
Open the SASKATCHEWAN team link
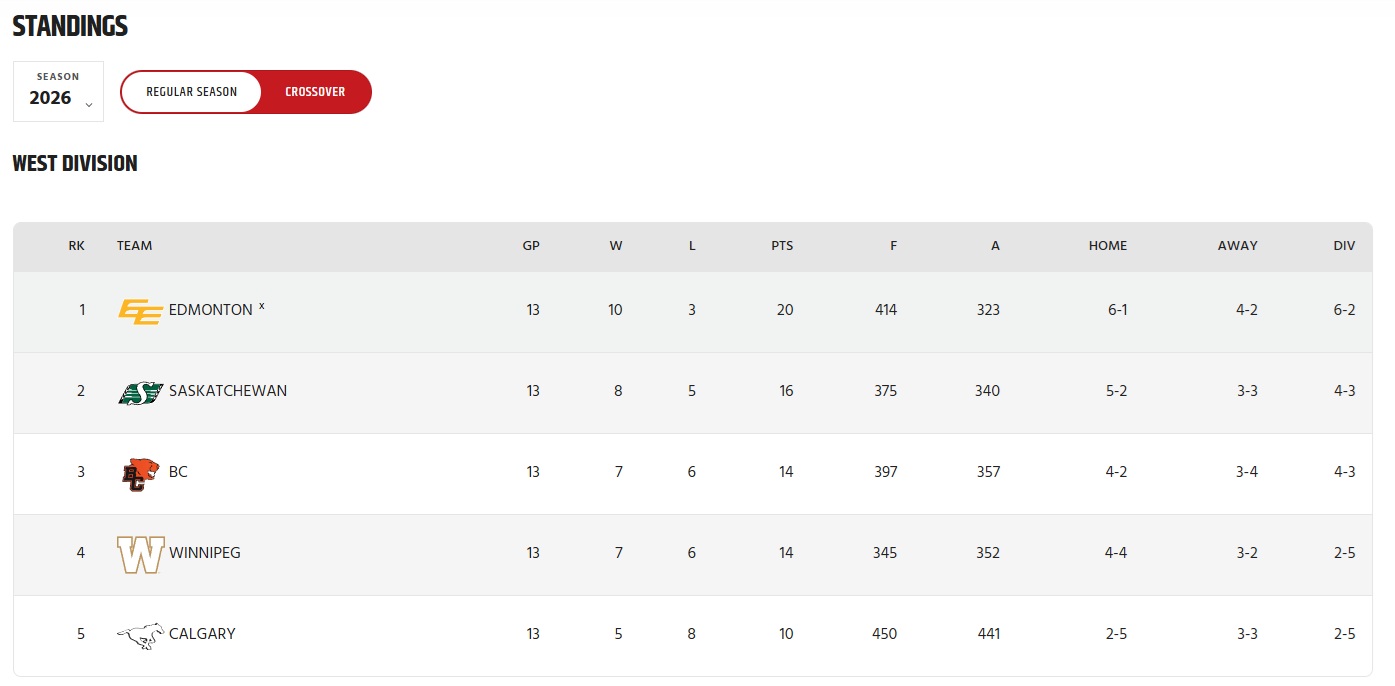tap(228, 391)
